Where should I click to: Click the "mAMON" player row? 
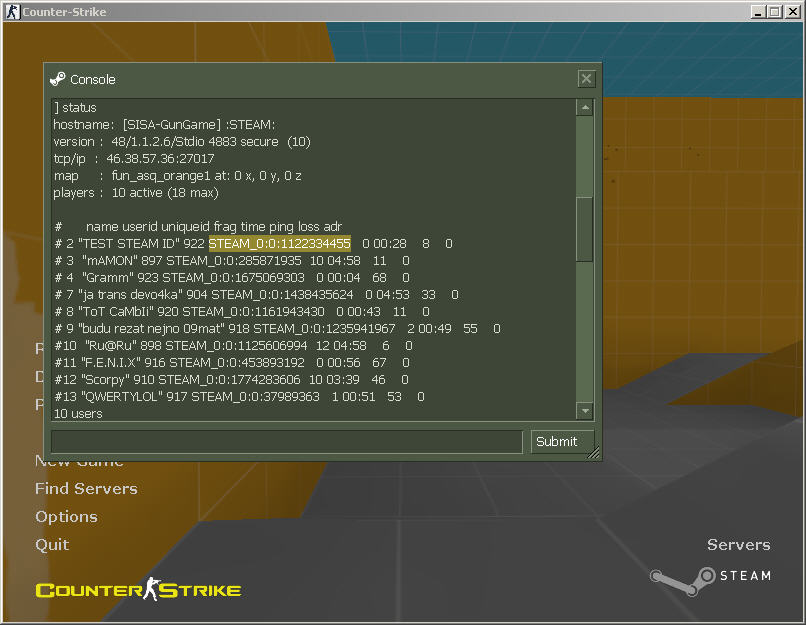232,261
